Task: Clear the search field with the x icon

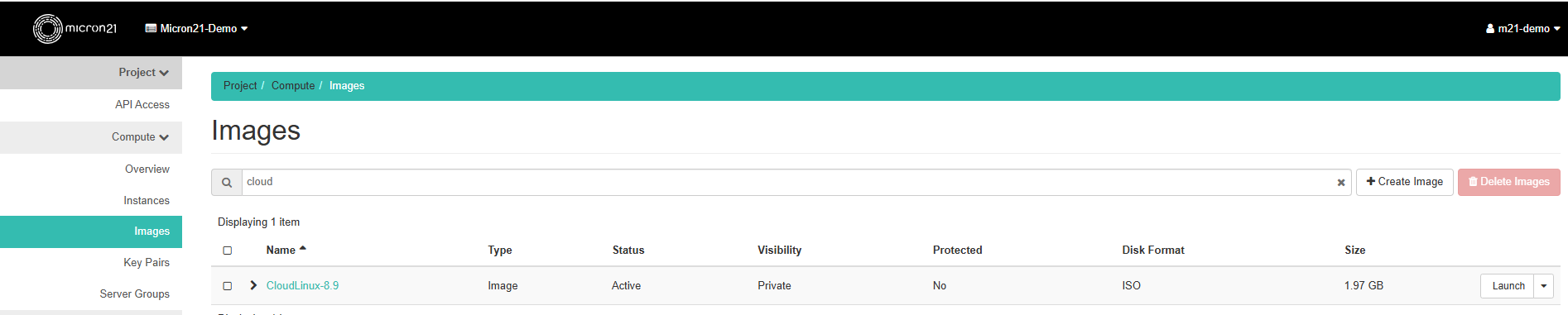Action: pyautogui.click(x=1340, y=183)
